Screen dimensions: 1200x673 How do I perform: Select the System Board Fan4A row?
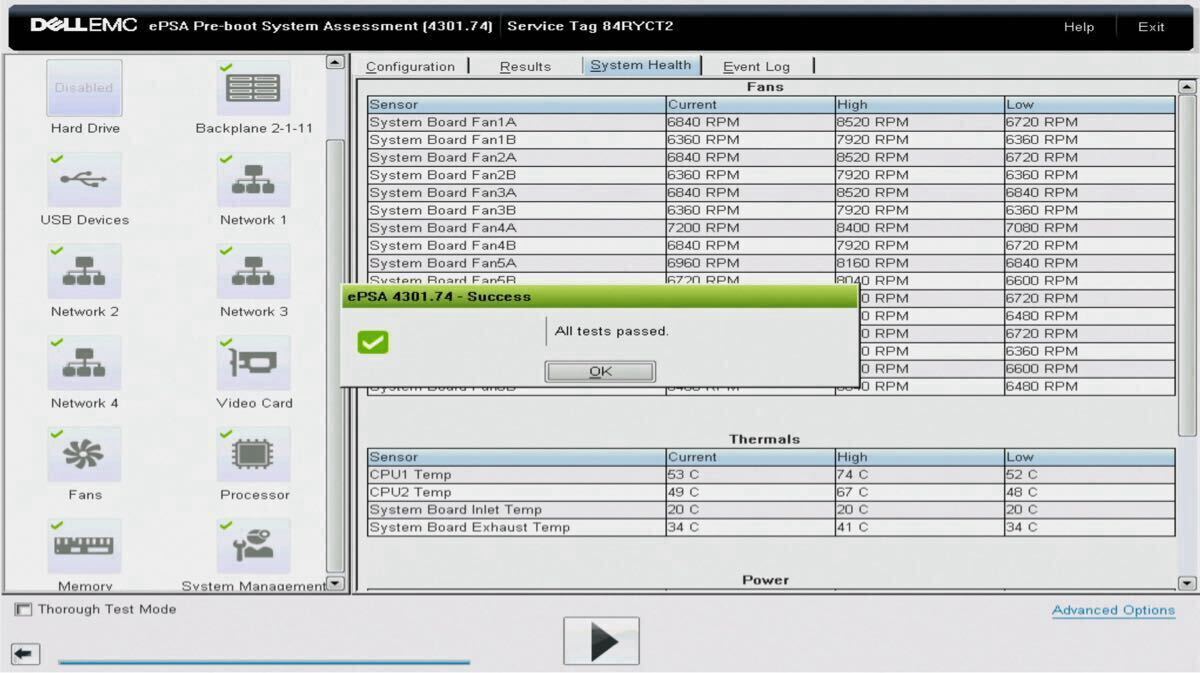tap(771, 228)
